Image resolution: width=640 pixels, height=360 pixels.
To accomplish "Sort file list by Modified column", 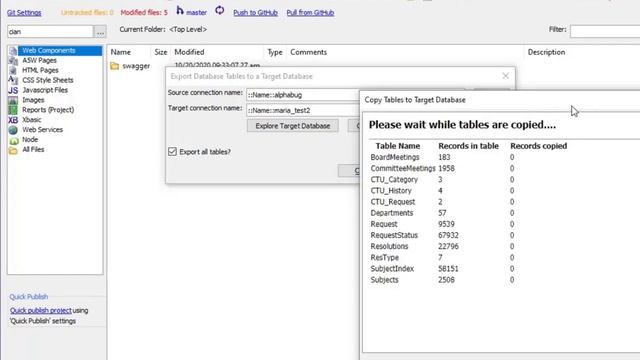I will click(189, 52).
